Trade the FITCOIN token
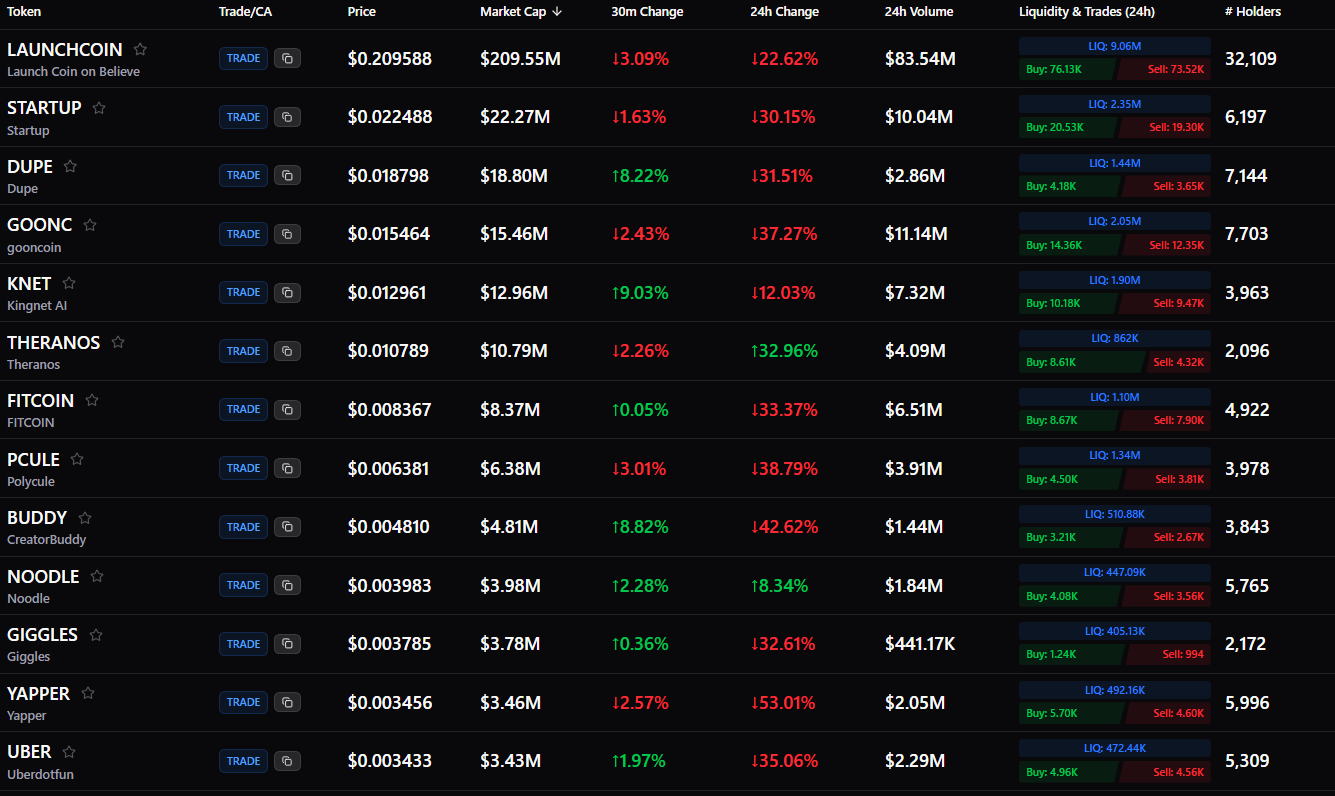Viewport: 1335px width, 796px height. point(243,409)
